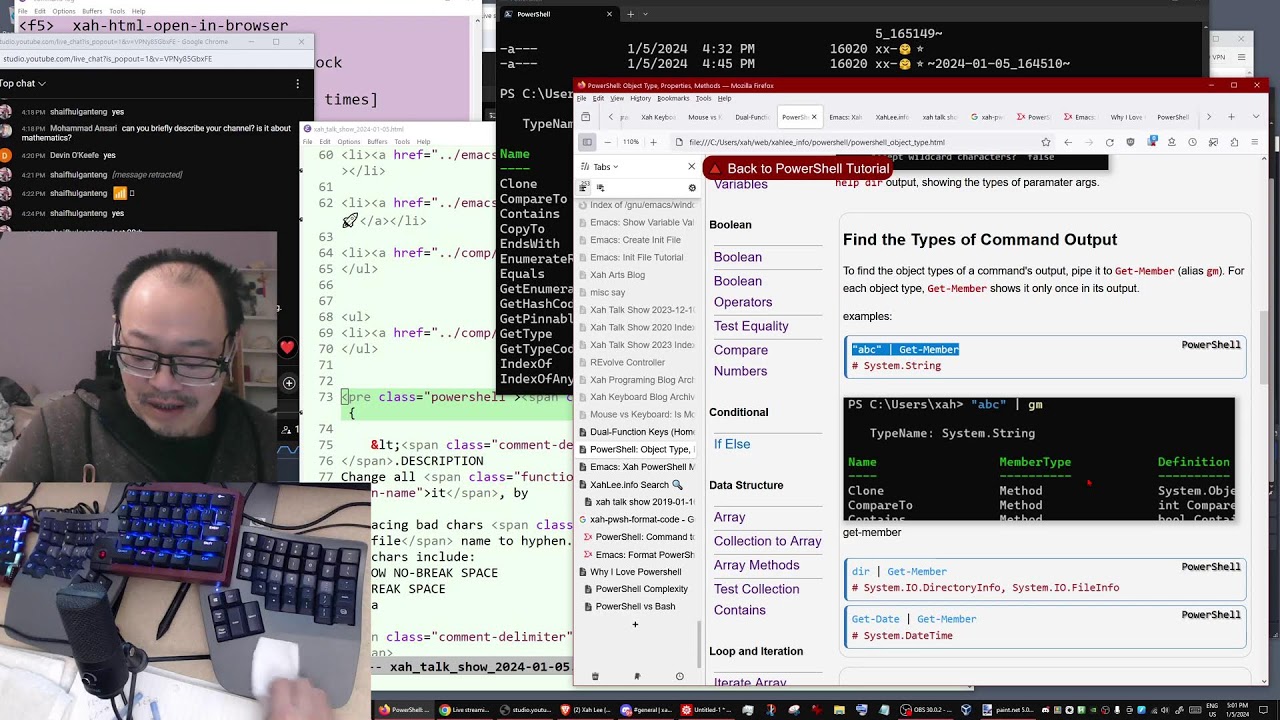
Task: Toggle Firefox sidebar button left of zoom controls
Action: click(x=587, y=142)
